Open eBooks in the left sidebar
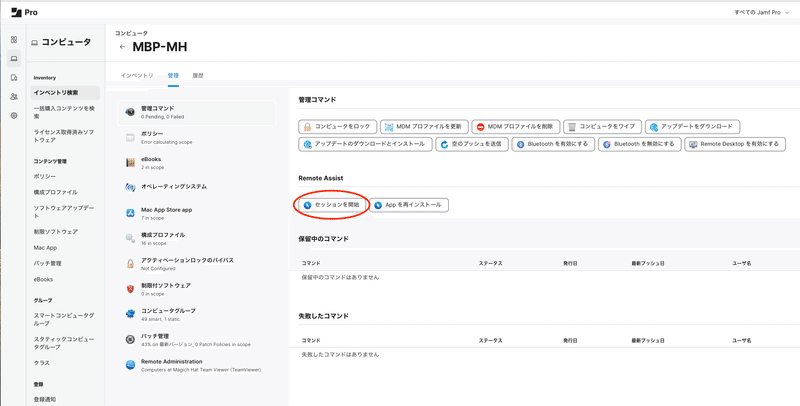Image resolution: width=800 pixels, height=406 pixels. point(43,280)
